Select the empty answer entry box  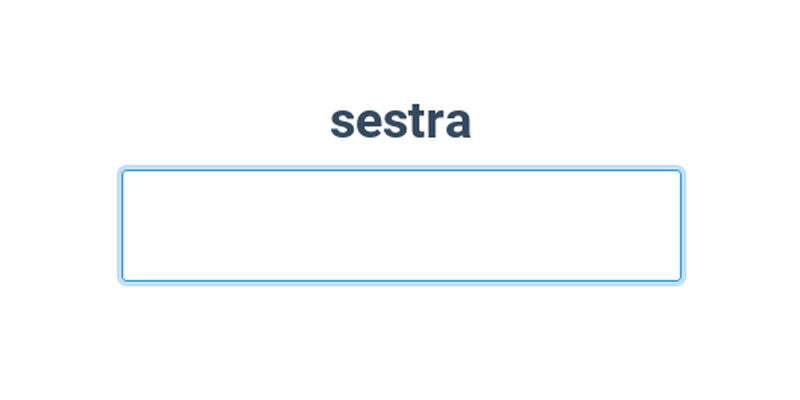click(x=401, y=225)
